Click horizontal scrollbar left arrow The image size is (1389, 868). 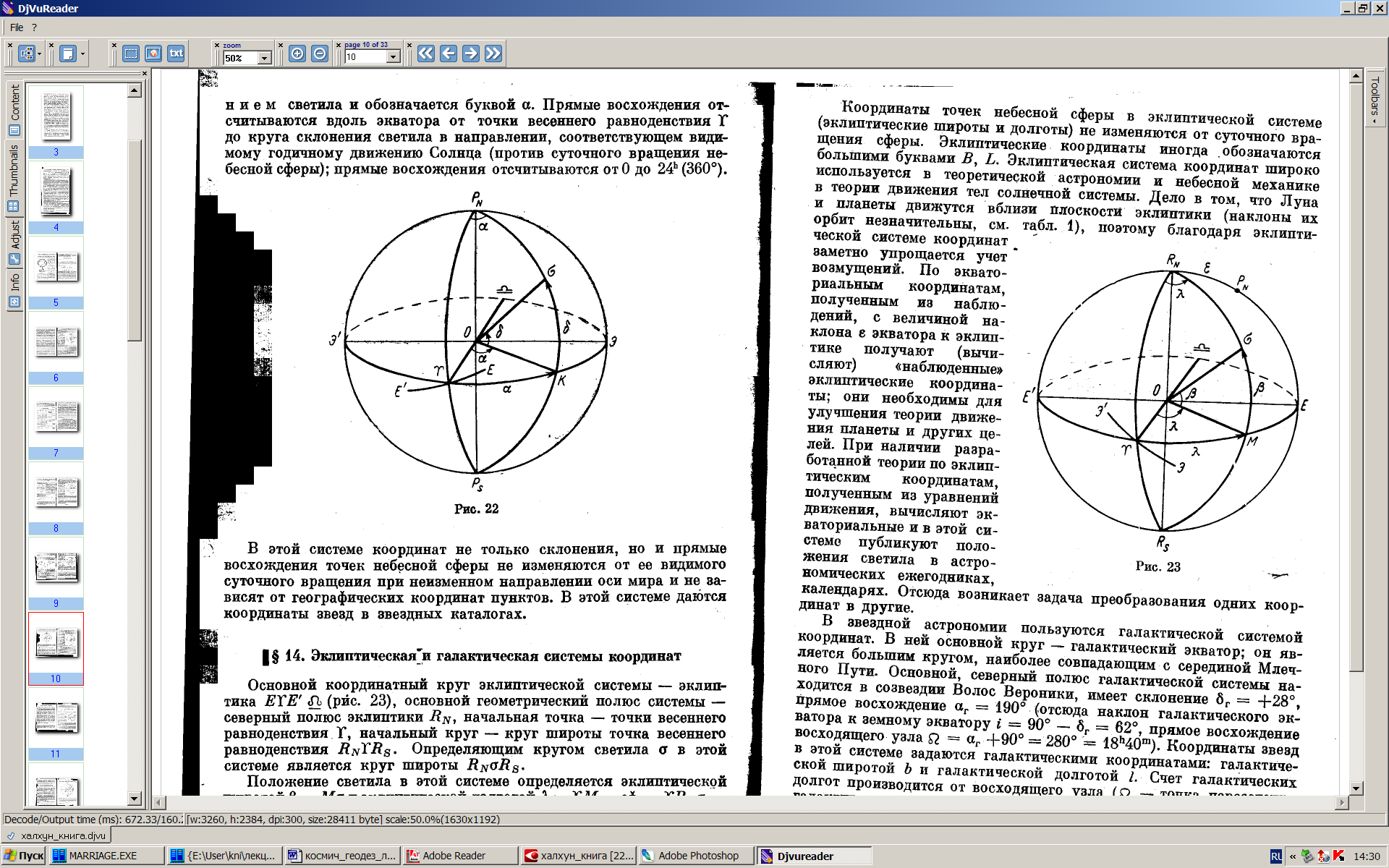(x=159, y=802)
